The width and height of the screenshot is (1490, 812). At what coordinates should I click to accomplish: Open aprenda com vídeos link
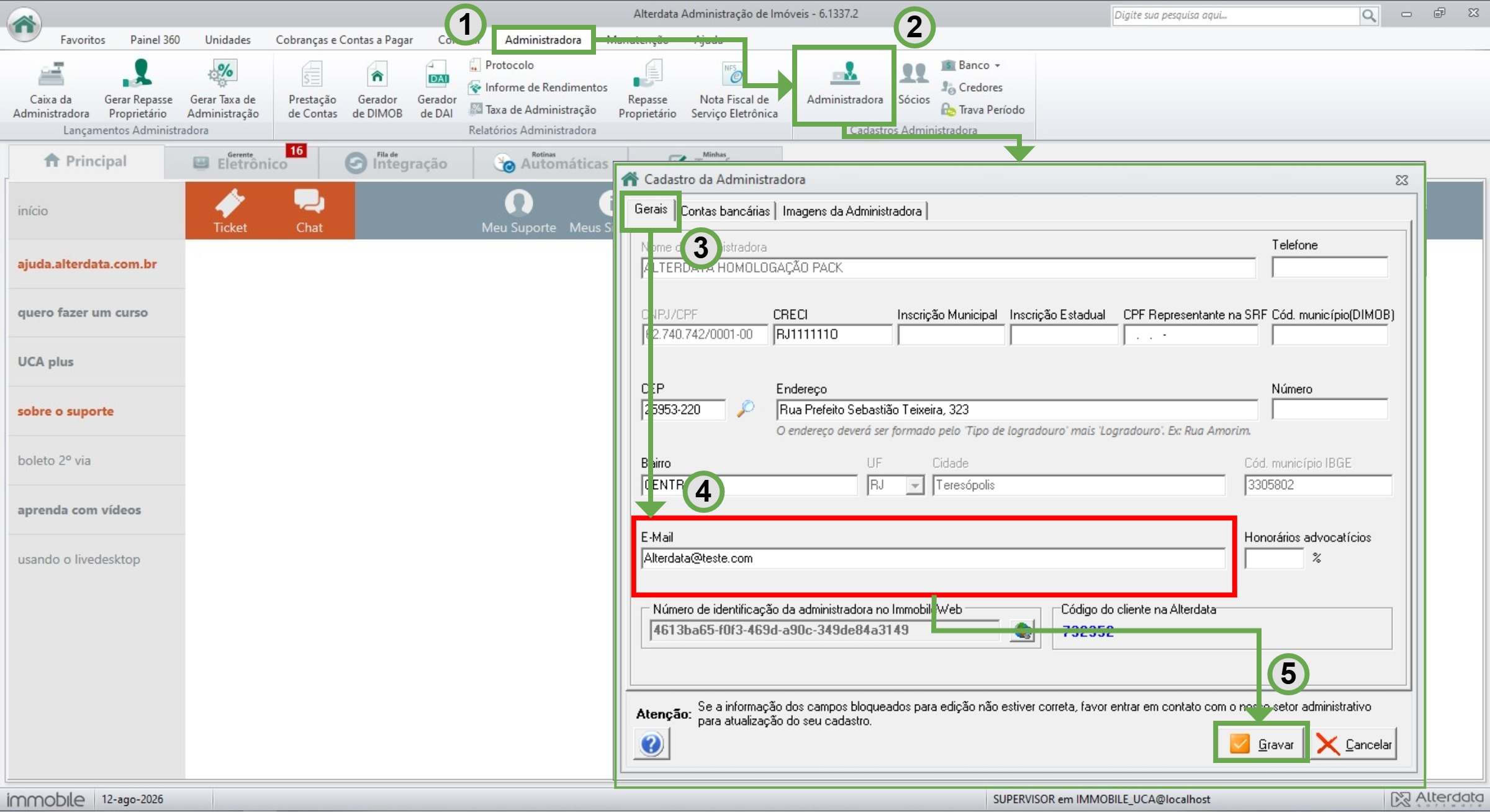(x=79, y=510)
